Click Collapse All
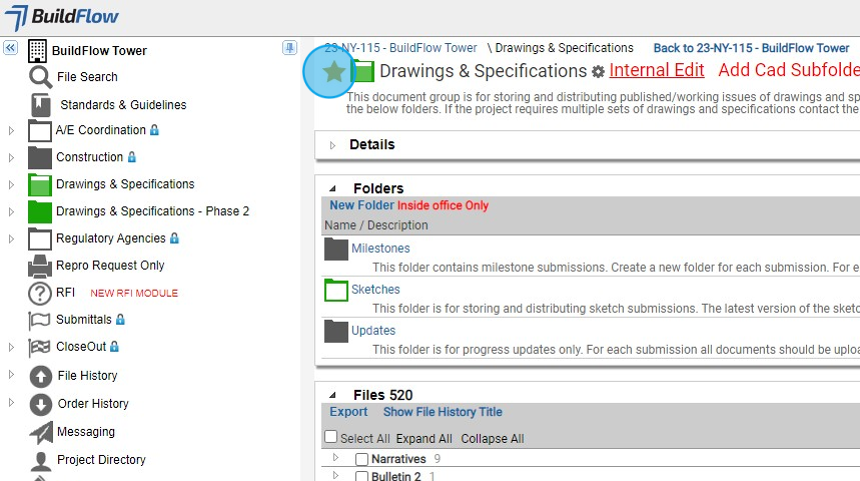Viewport: 860px width, 481px height. coord(493,439)
